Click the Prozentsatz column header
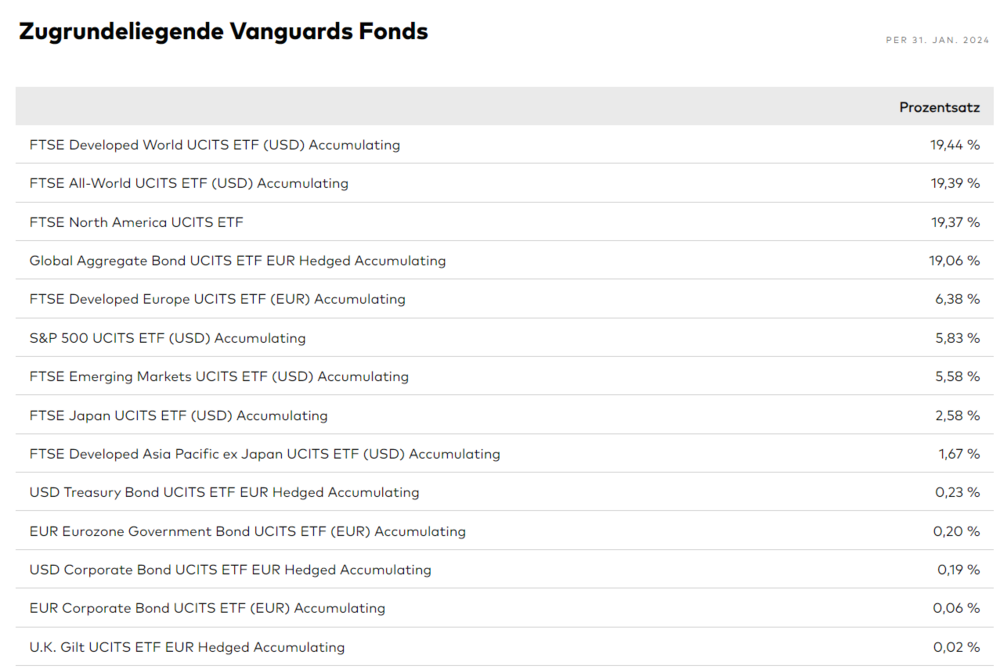 click(939, 107)
